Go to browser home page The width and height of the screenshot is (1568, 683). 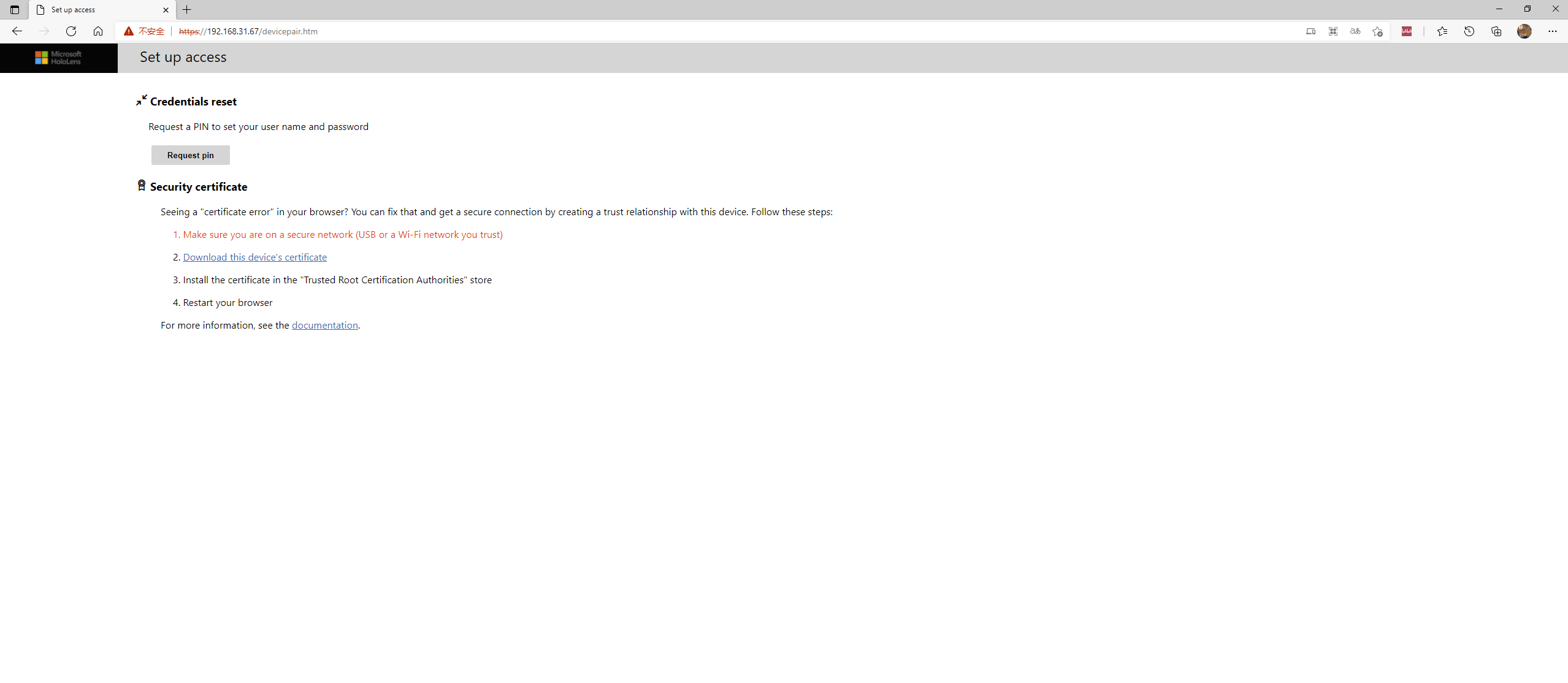coord(98,31)
